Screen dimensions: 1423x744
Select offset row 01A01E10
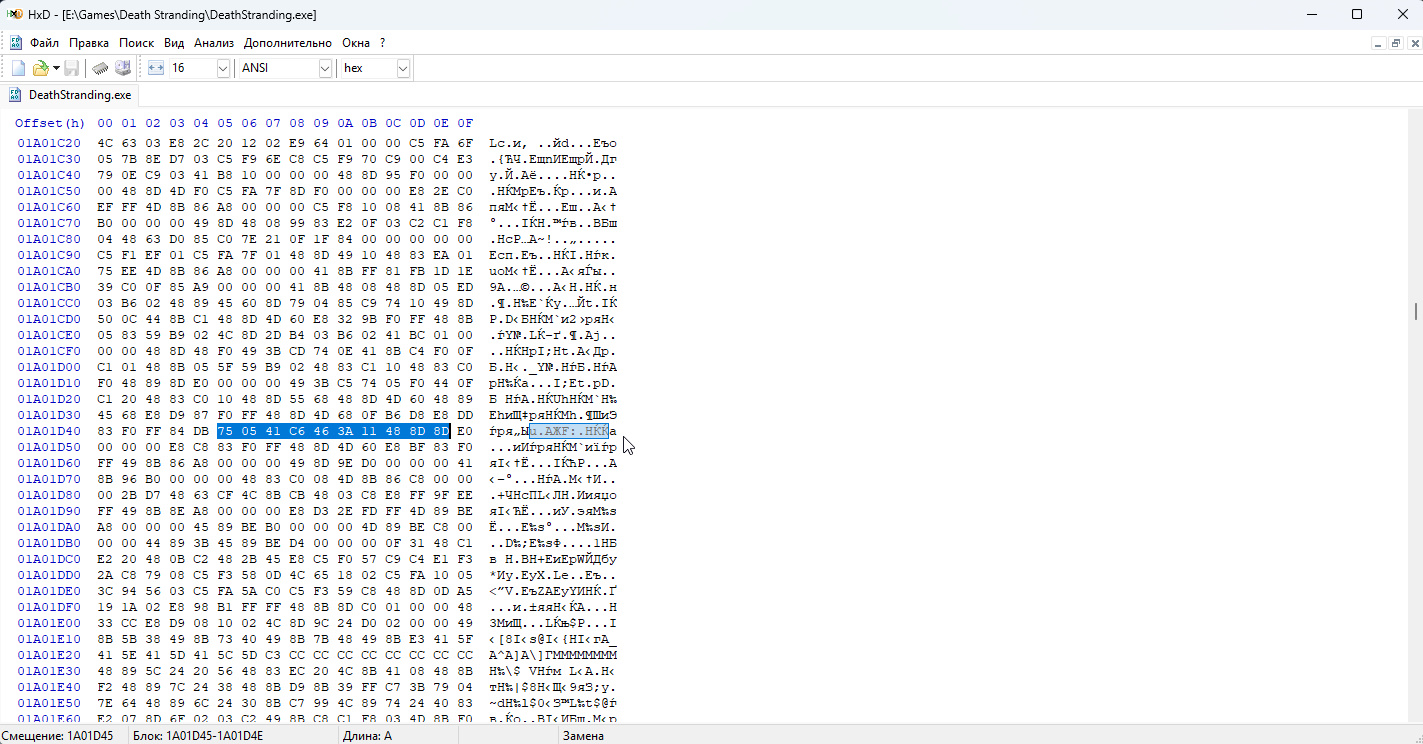[x=49, y=639]
